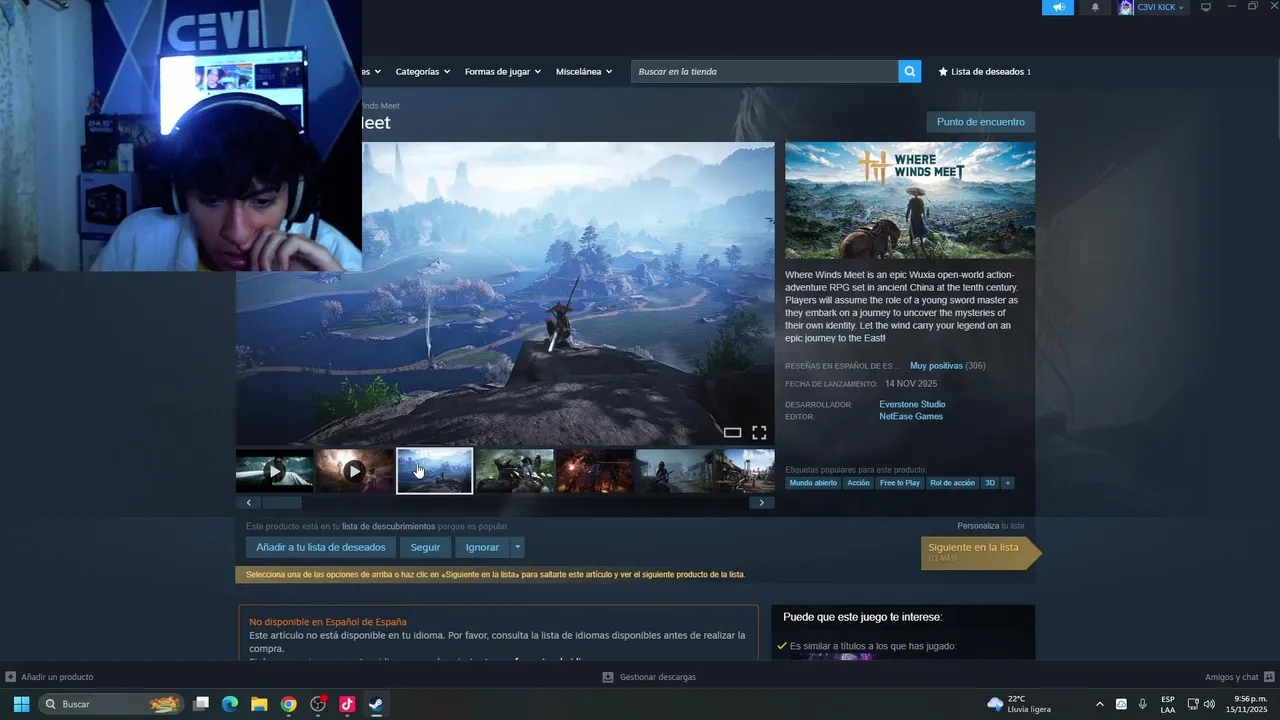Click the Buscar en la tienda search field
Viewport: 1280px width, 720px height.
coord(764,71)
